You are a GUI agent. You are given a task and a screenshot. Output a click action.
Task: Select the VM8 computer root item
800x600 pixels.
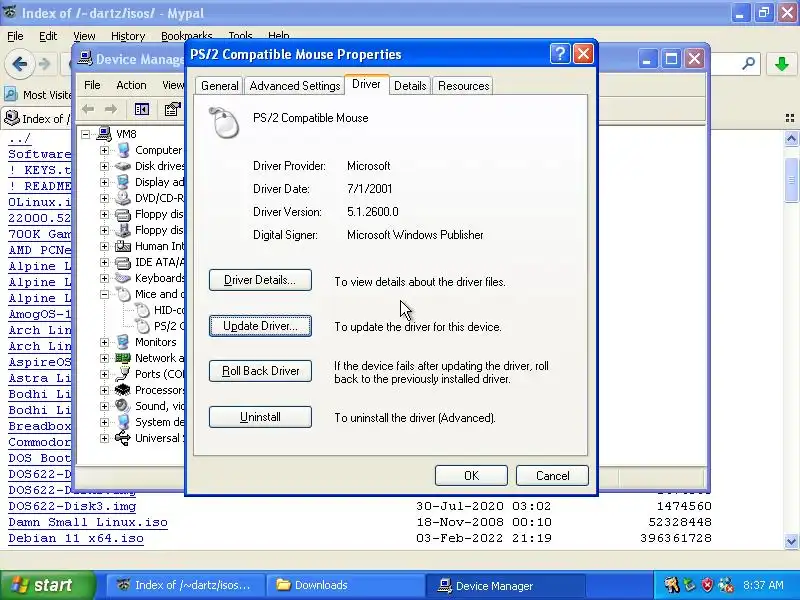click(126, 134)
